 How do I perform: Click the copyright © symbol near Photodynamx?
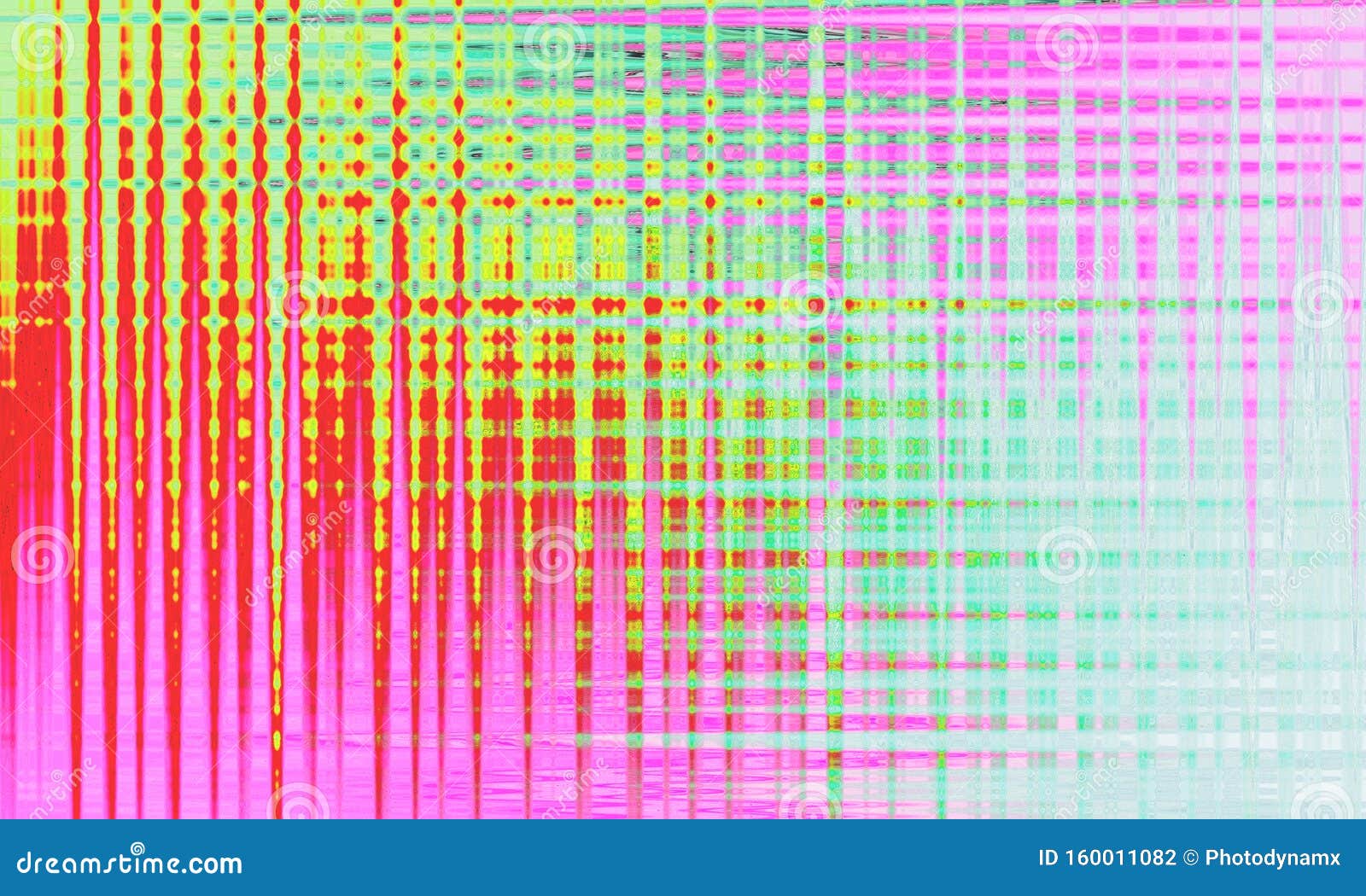[x=1189, y=858]
